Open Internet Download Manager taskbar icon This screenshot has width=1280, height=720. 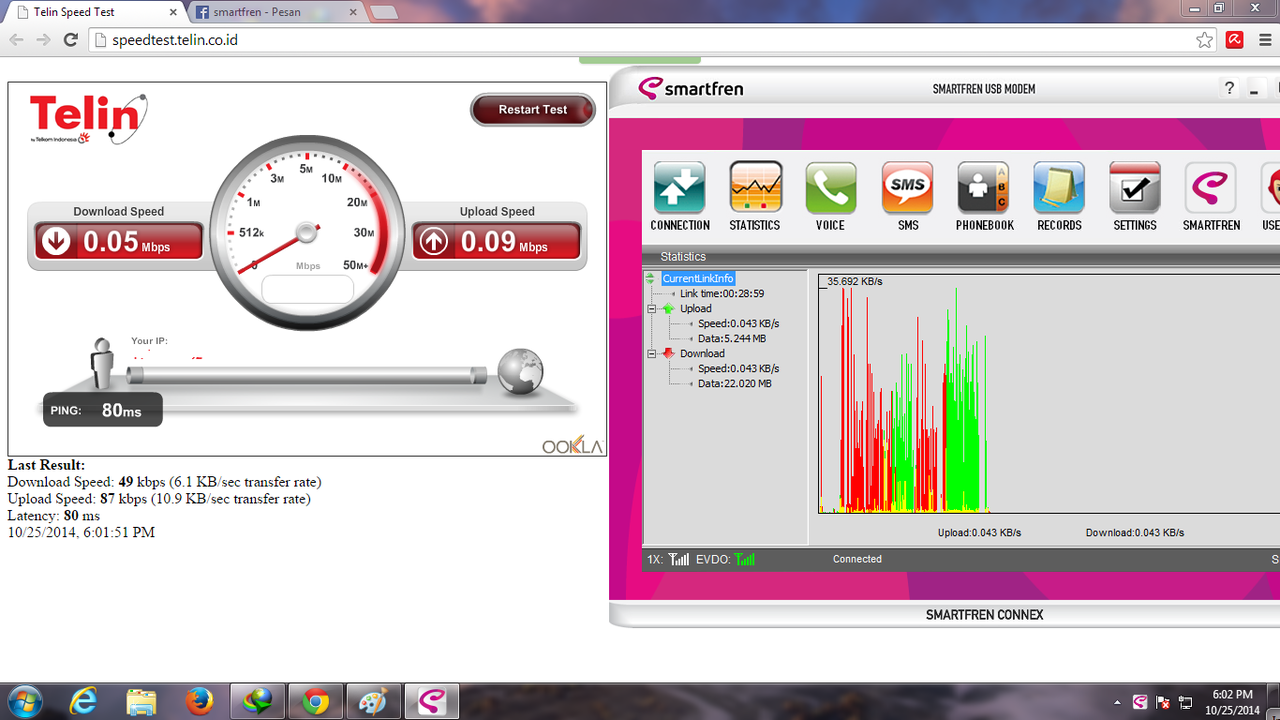(x=258, y=702)
